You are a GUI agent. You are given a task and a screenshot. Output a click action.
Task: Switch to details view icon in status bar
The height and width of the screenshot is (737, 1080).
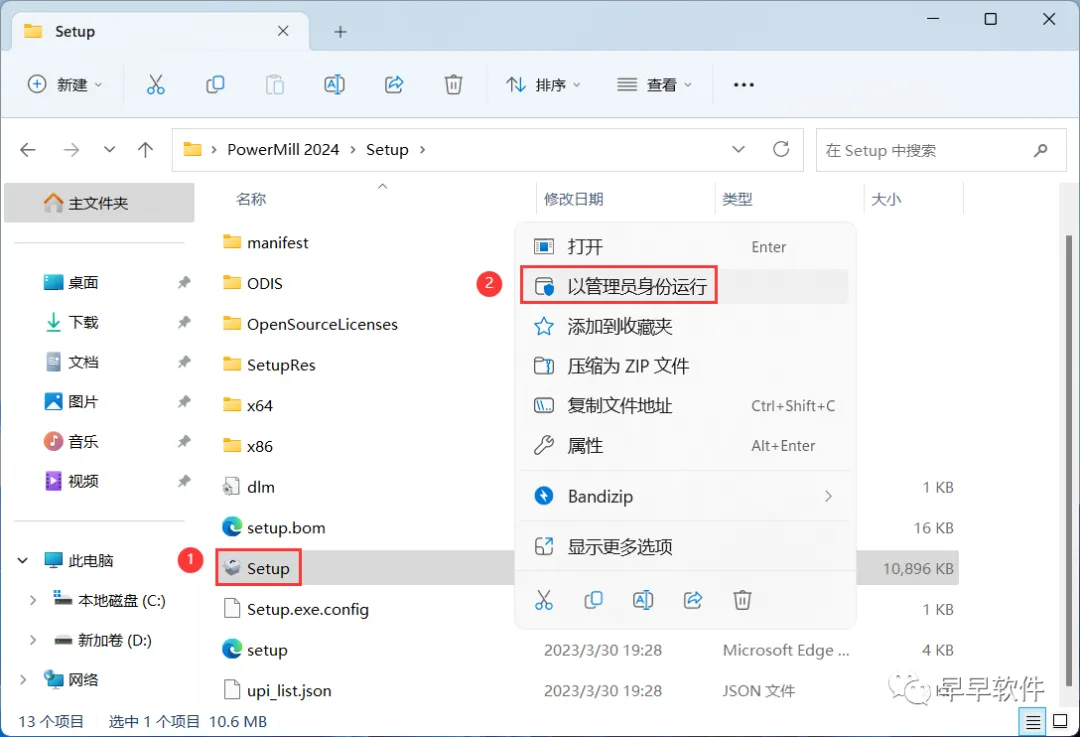tap(1032, 722)
